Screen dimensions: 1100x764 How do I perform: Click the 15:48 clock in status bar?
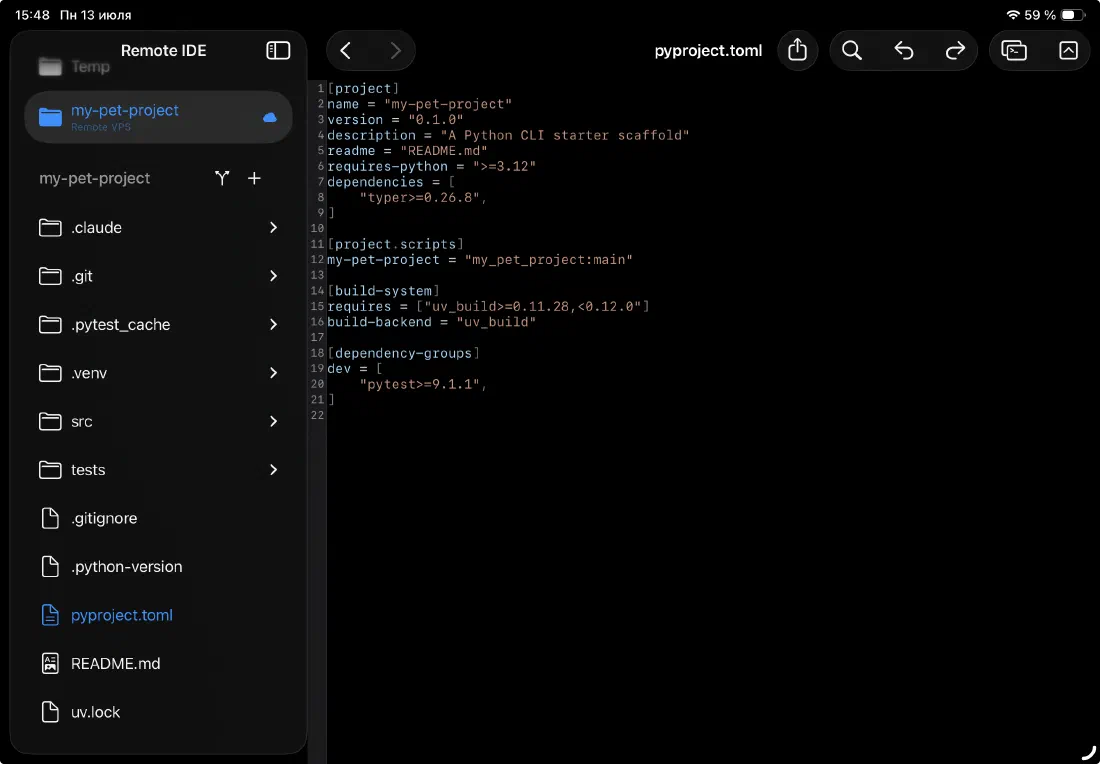click(32, 15)
